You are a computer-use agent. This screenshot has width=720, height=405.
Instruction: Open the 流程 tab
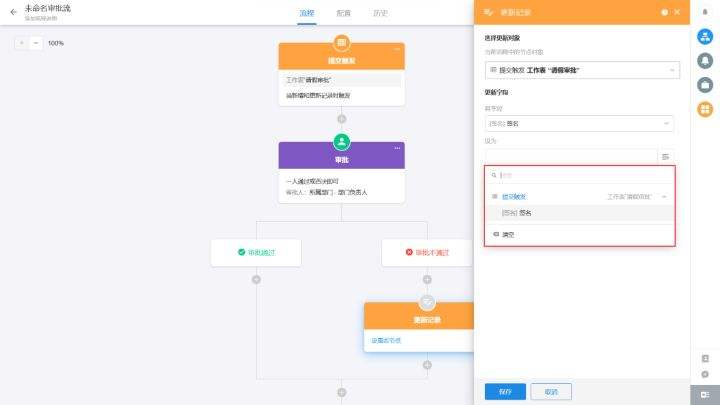(x=307, y=13)
